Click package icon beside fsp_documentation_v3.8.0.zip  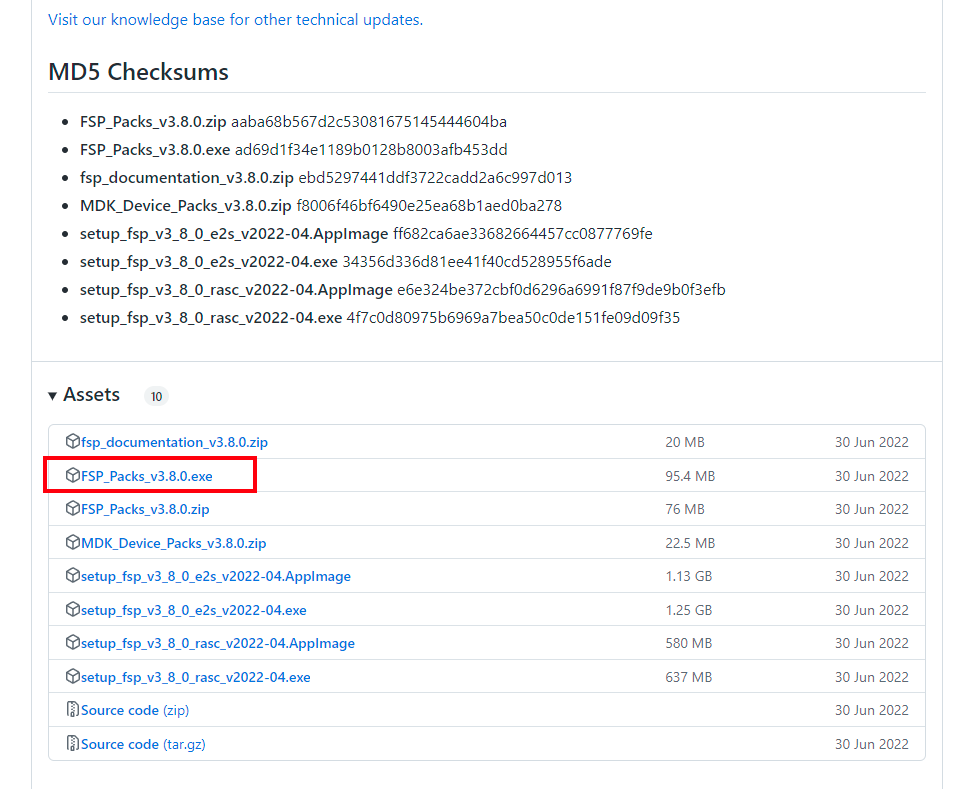tap(72, 442)
